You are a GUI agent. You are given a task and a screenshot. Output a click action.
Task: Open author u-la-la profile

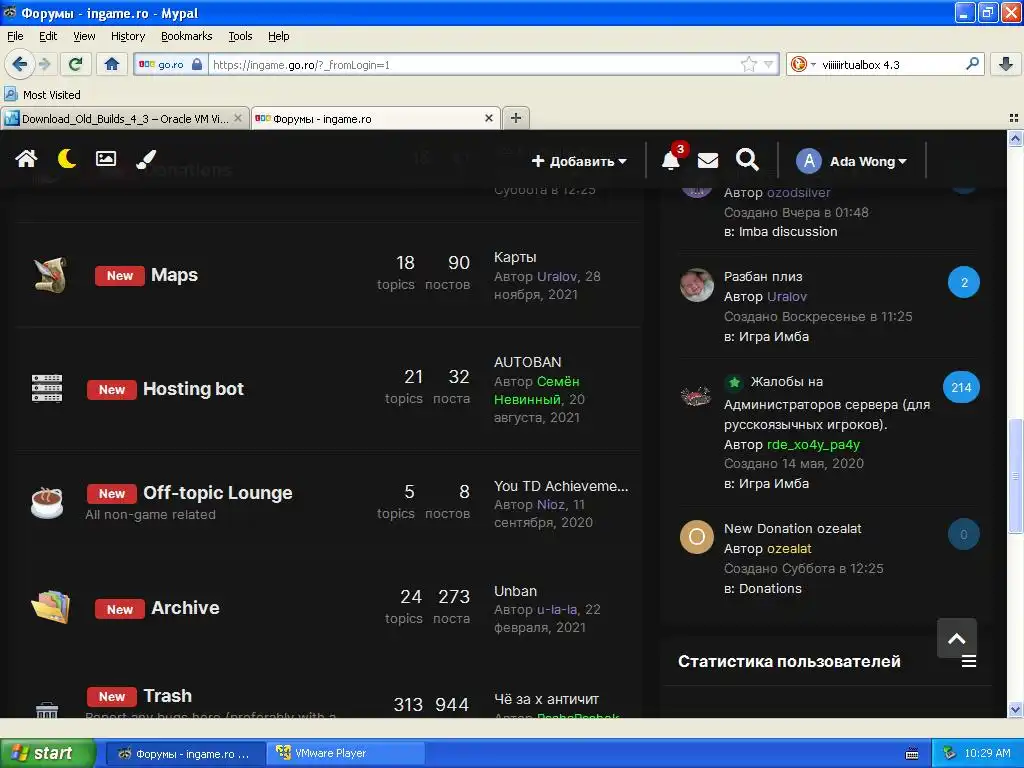coord(557,609)
